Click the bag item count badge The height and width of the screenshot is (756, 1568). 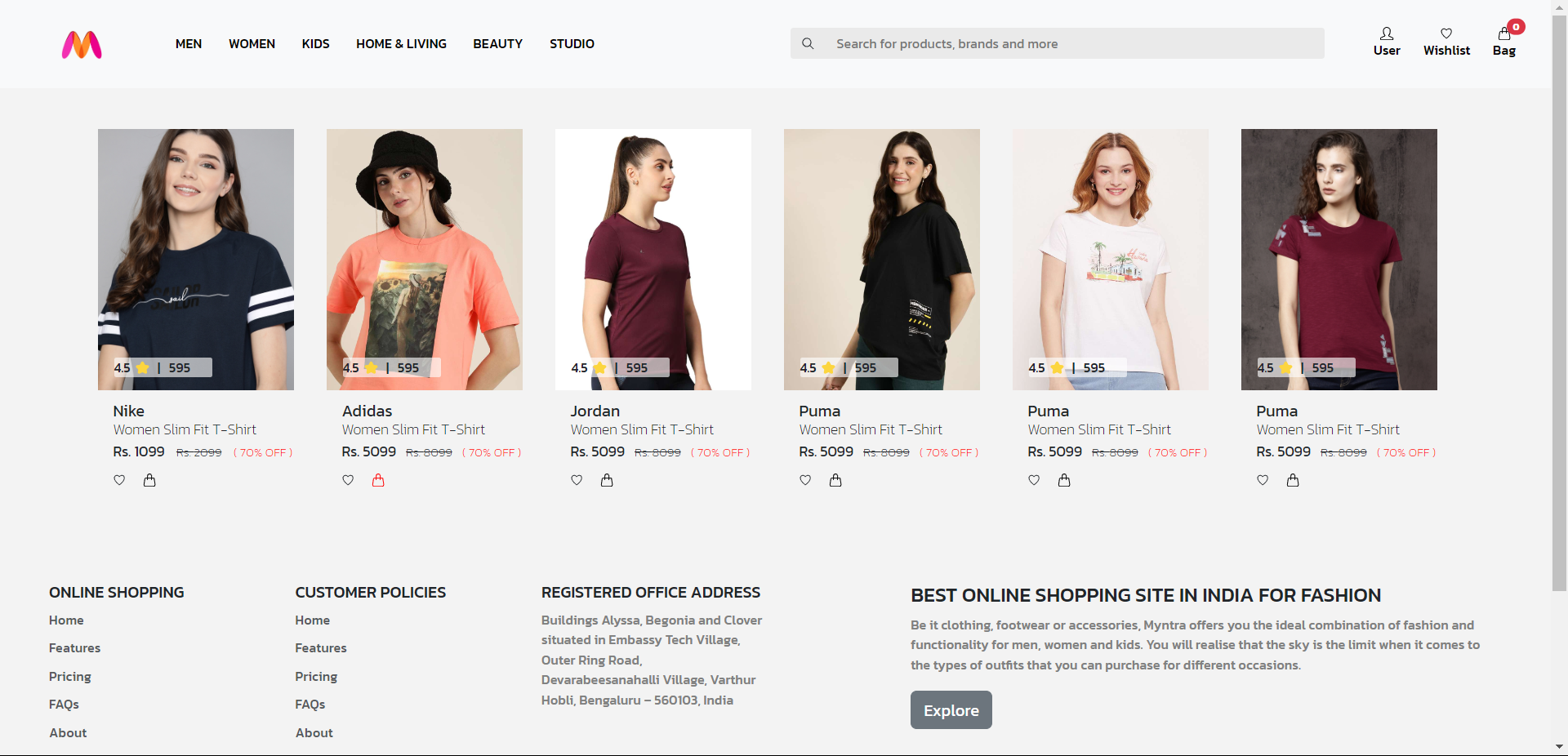(x=1516, y=27)
